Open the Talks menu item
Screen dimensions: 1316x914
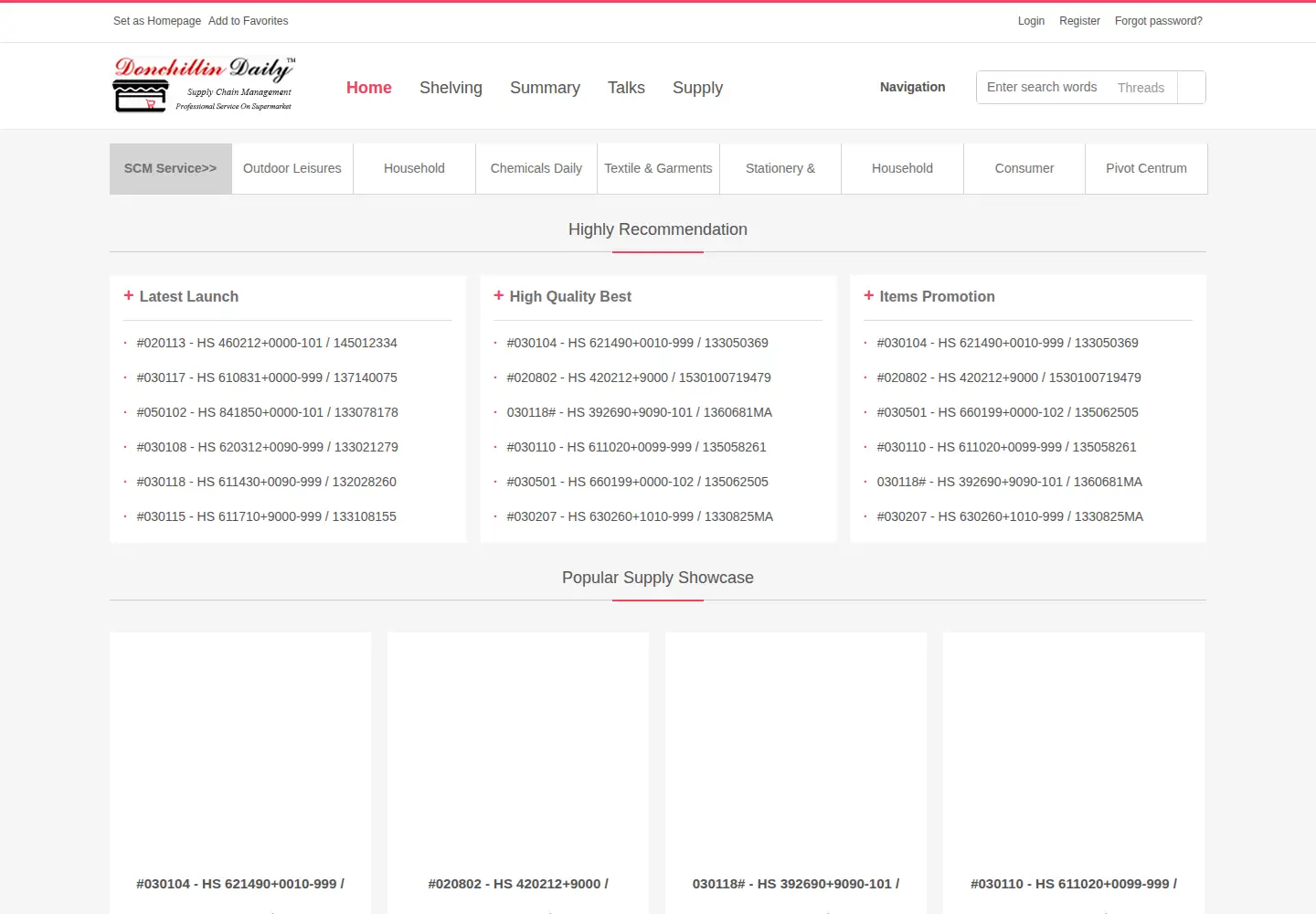[626, 88]
